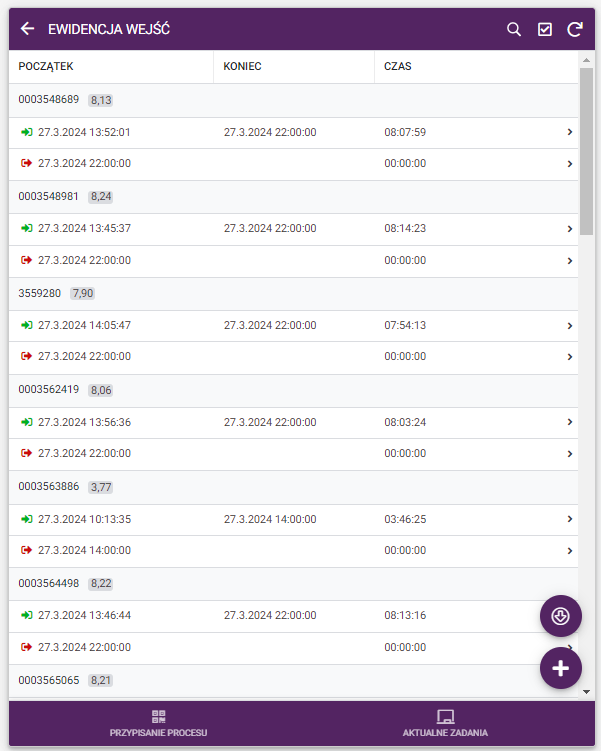Image resolution: width=601 pixels, height=751 pixels.
Task: Refresh the entry list
Action: click(x=575, y=29)
